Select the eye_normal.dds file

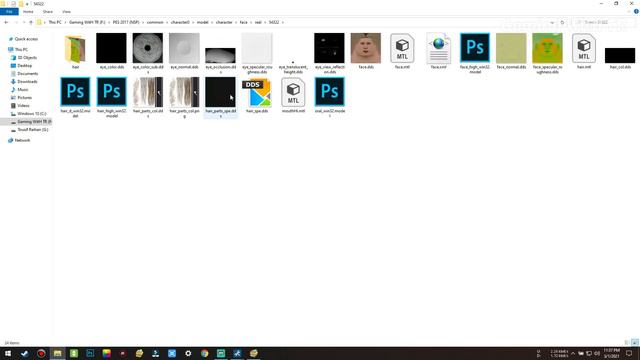pyautogui.click(x=184, y=51)
